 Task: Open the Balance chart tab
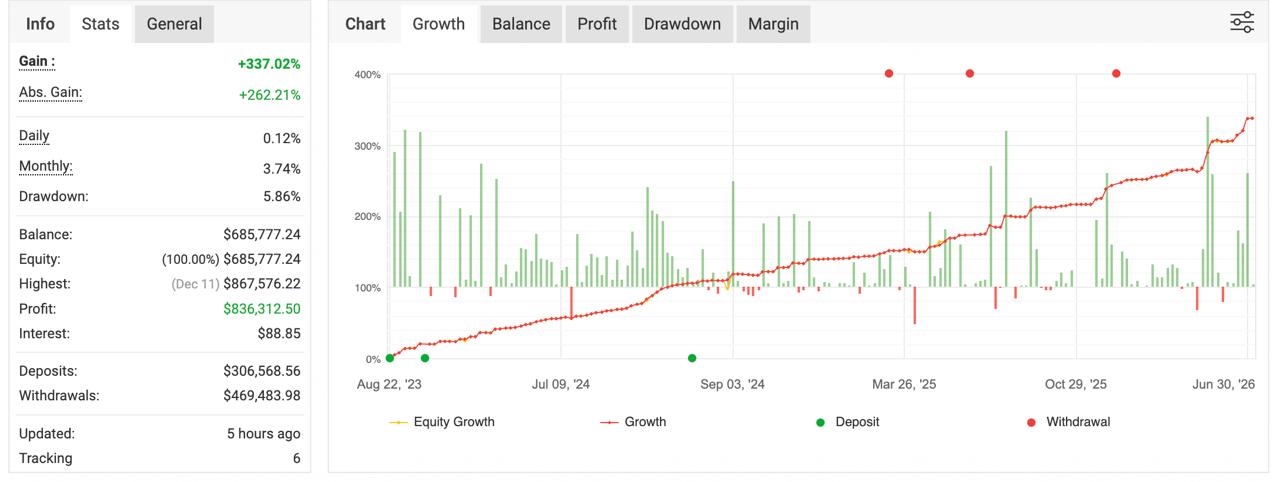click(x=521, y=24)
